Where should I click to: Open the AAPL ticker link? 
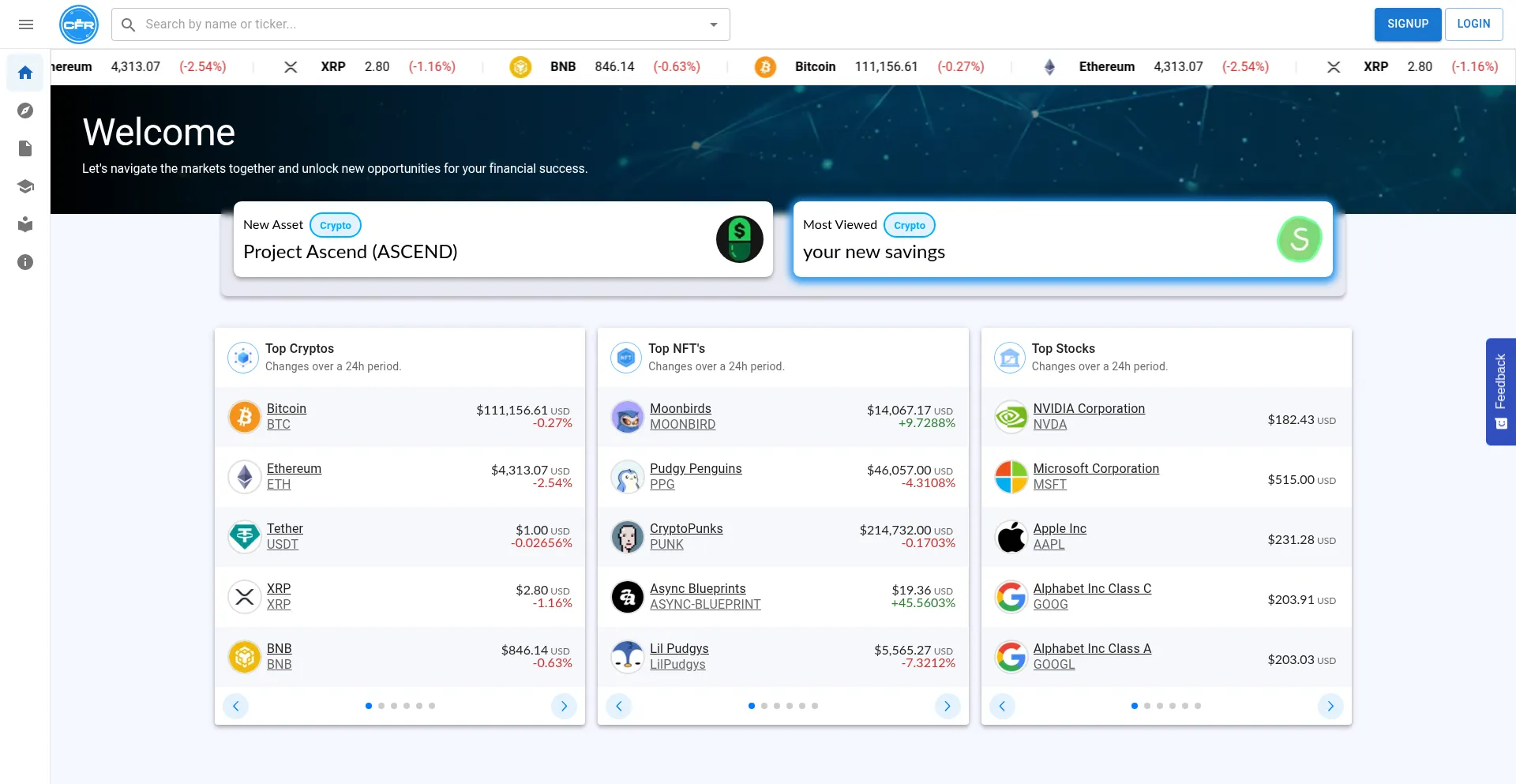[1049, 544]
